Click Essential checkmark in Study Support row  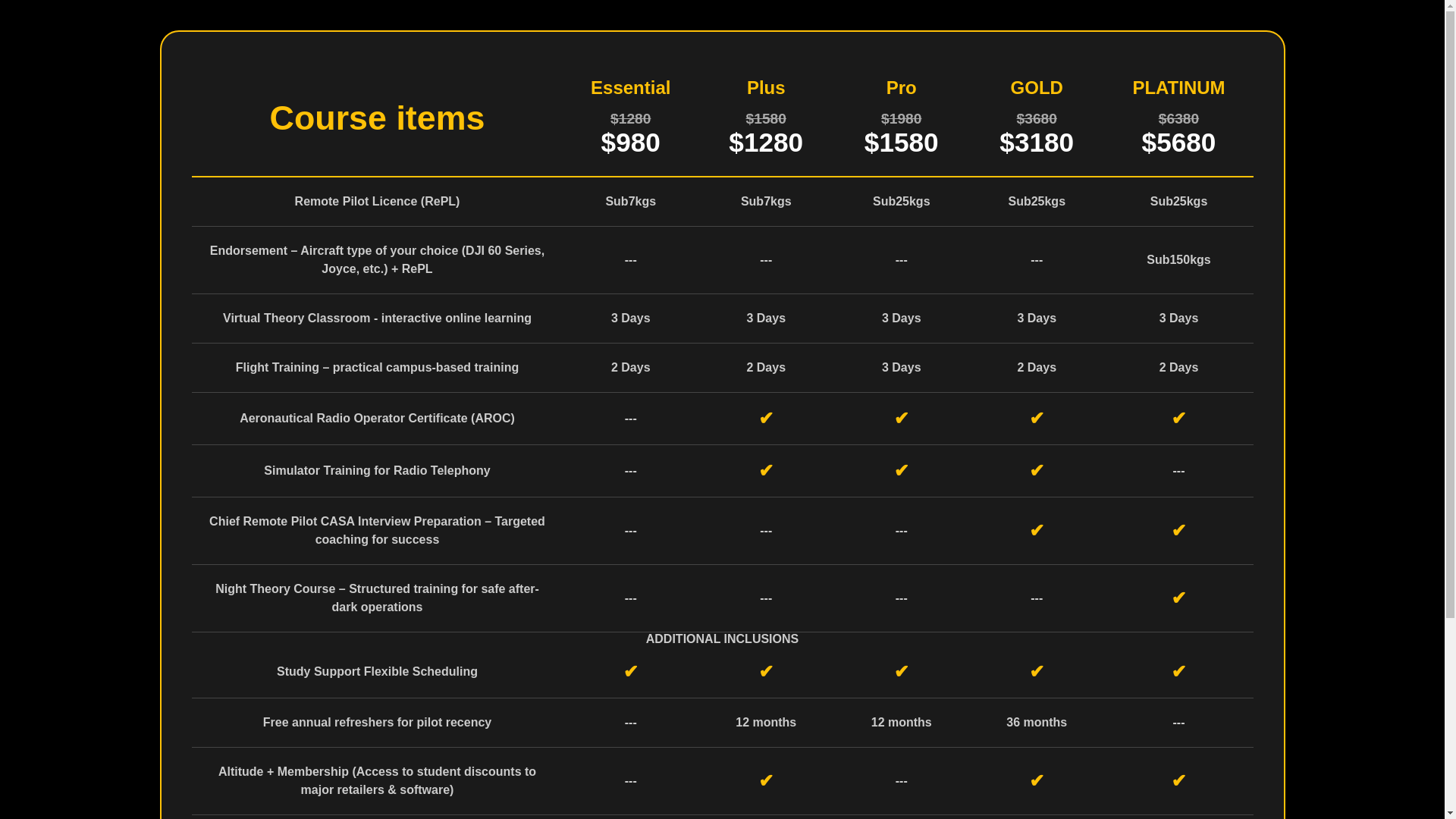point(630,672)
